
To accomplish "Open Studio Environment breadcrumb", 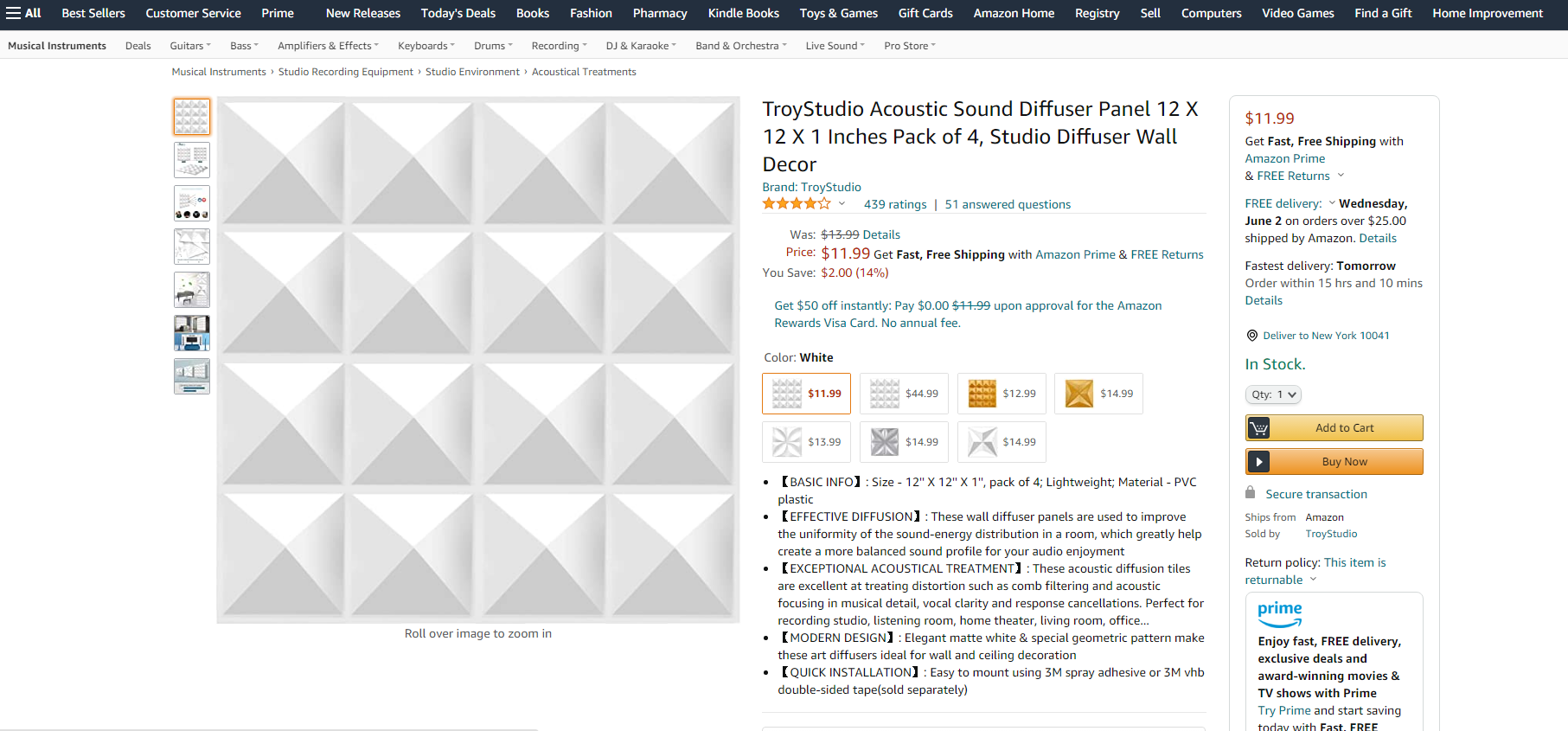I will tap(472, 72).
